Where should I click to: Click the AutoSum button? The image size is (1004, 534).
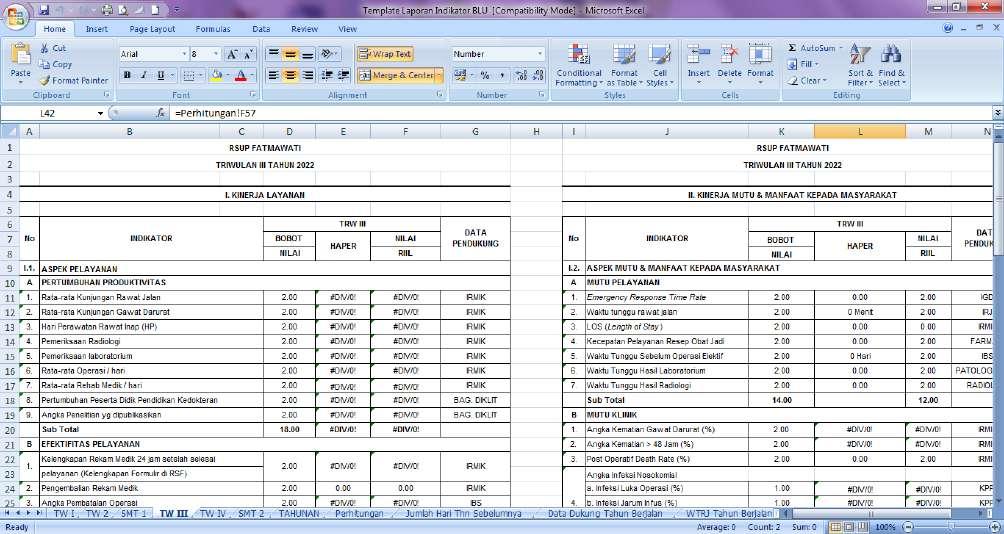(814, 48)
